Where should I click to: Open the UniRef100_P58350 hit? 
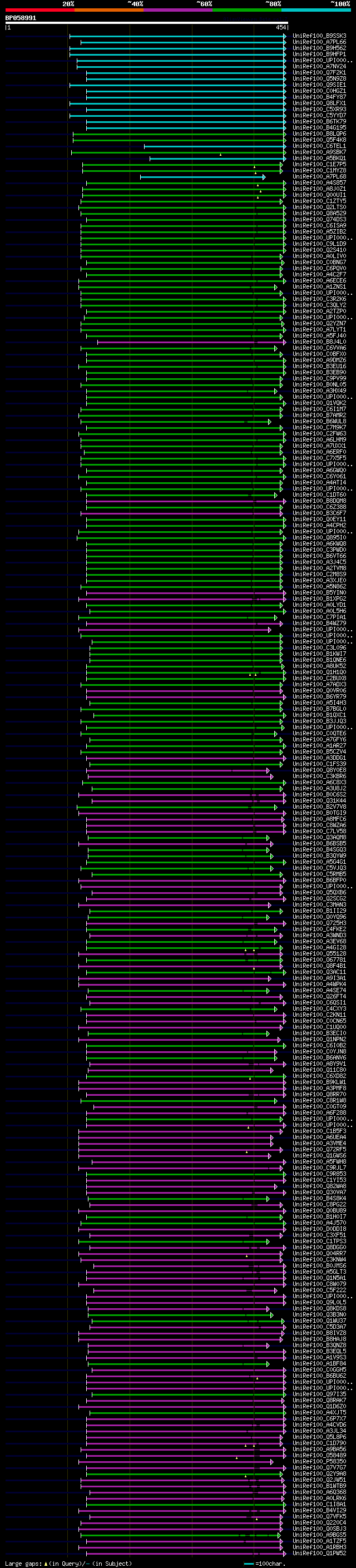[319, 1461]
